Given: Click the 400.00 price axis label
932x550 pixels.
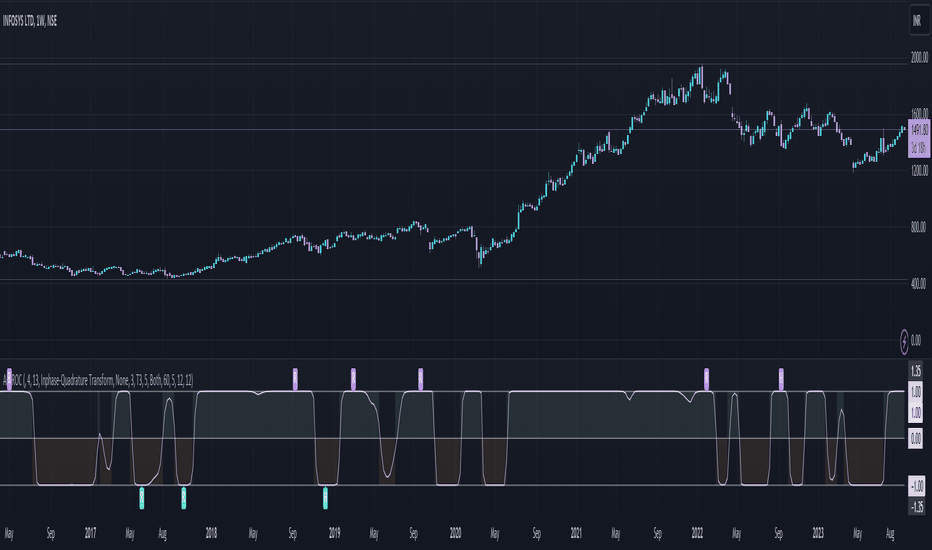Looking at the screenshot, I should [x=918, y=284].
